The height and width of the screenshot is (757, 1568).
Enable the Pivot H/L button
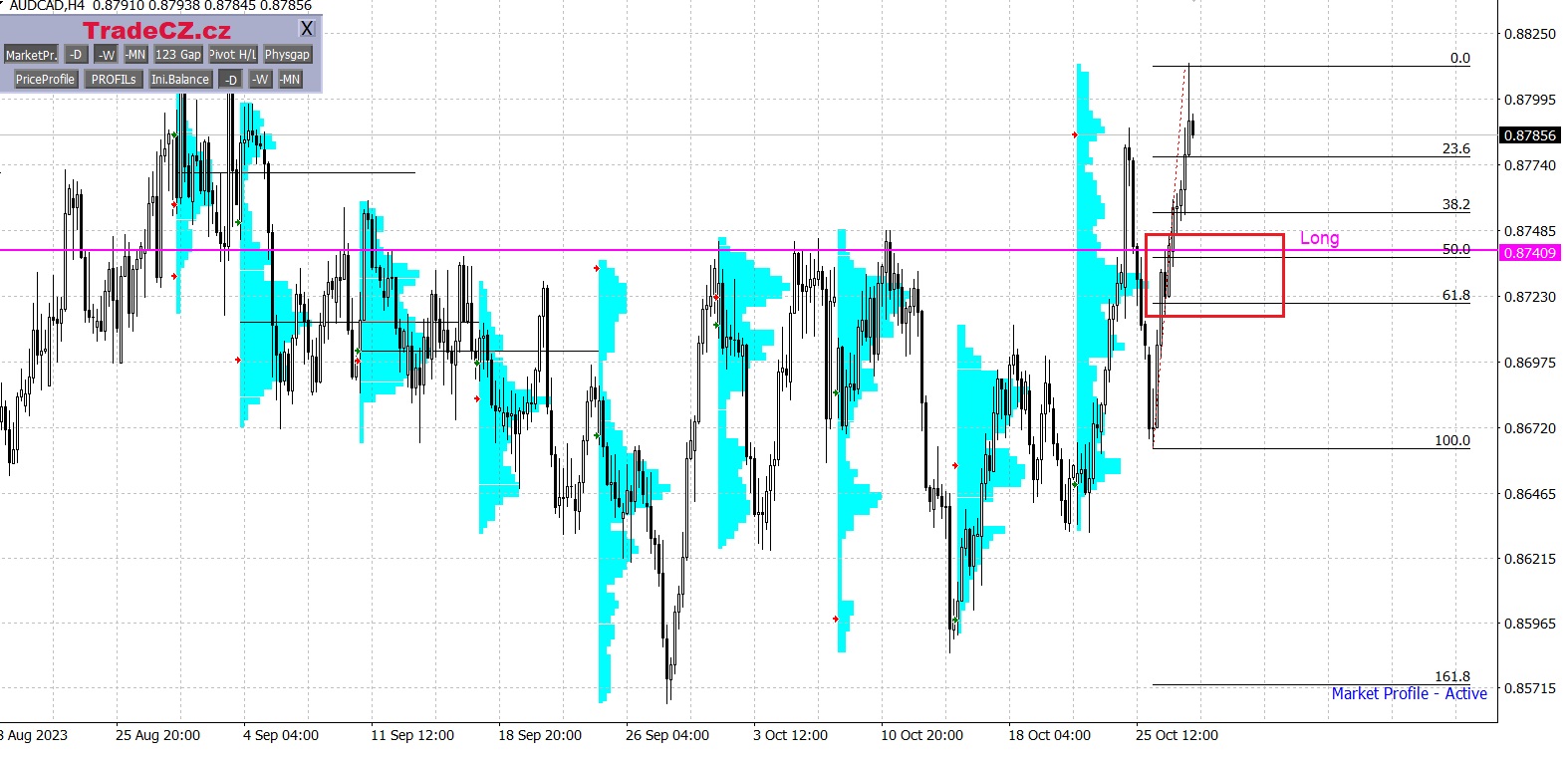(x=233, y=55)
